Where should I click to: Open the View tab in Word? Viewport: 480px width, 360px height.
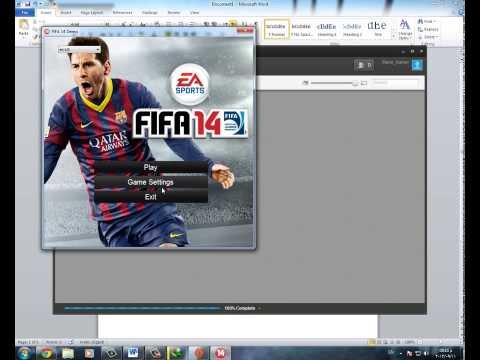click(x=194, y=12)
